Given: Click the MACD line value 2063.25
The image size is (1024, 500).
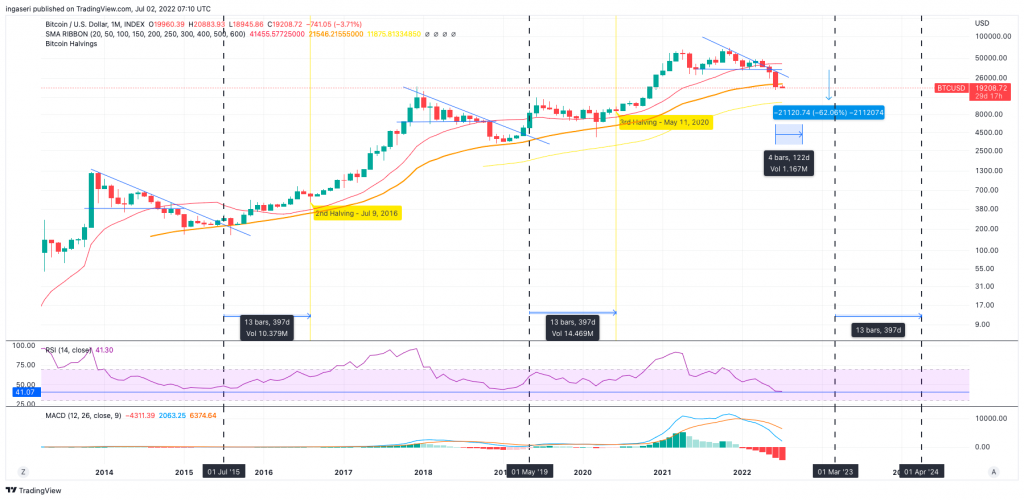Looking at the screenshot, I should [x=174, y=415].
